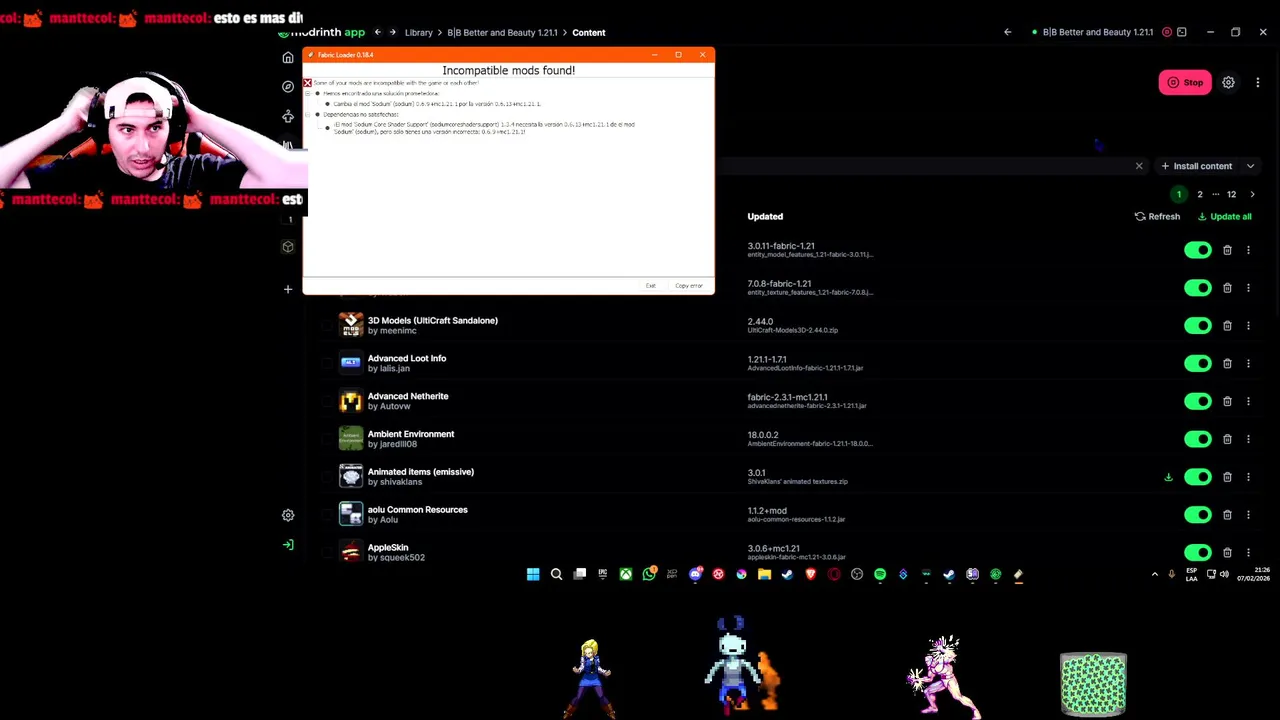Open the AppleSkin mod entry
Screen dimensions: 1280x720
388,548
